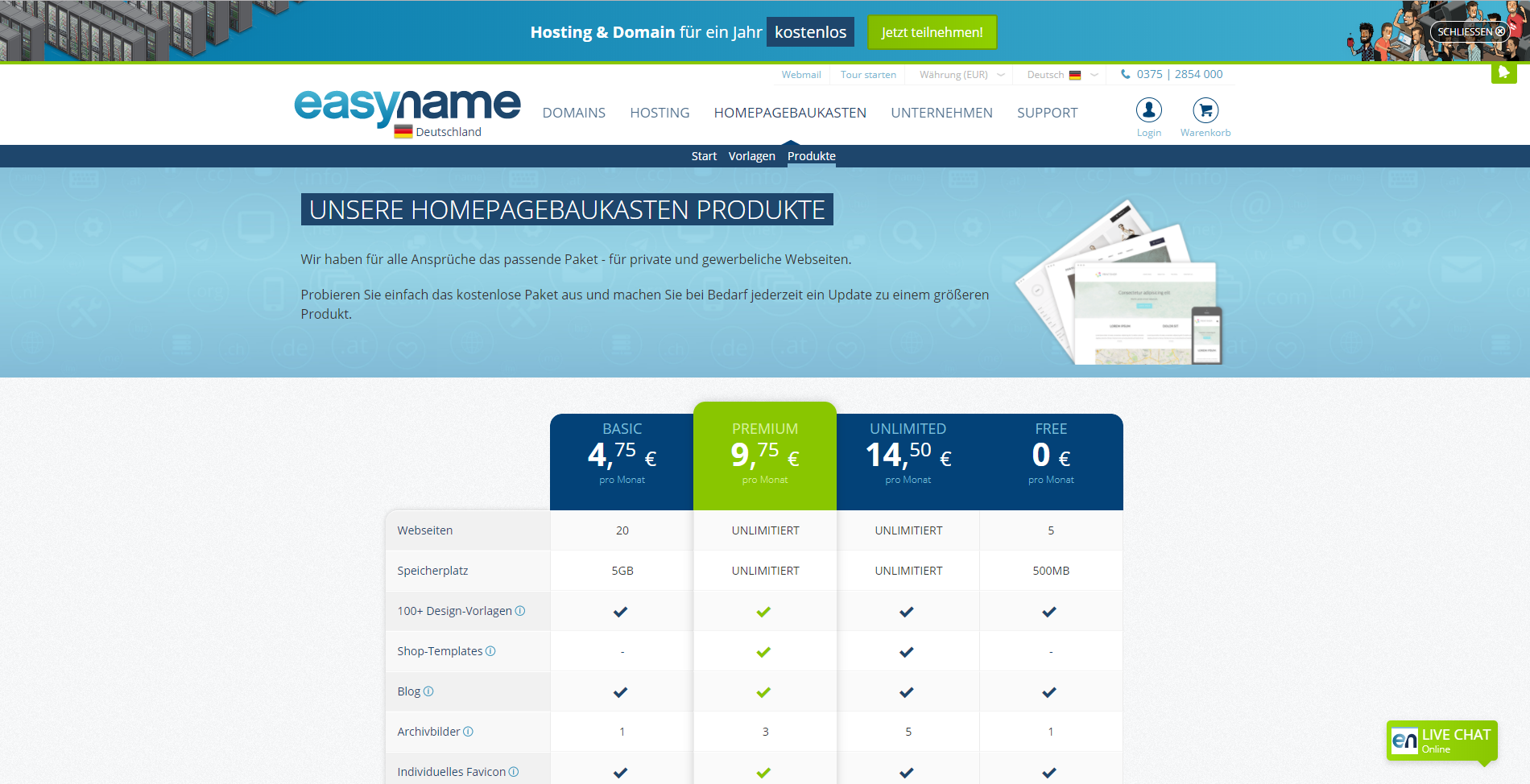Open info icon beside Archivbilder
The image size is (1530, 784).
coord(468,732)
